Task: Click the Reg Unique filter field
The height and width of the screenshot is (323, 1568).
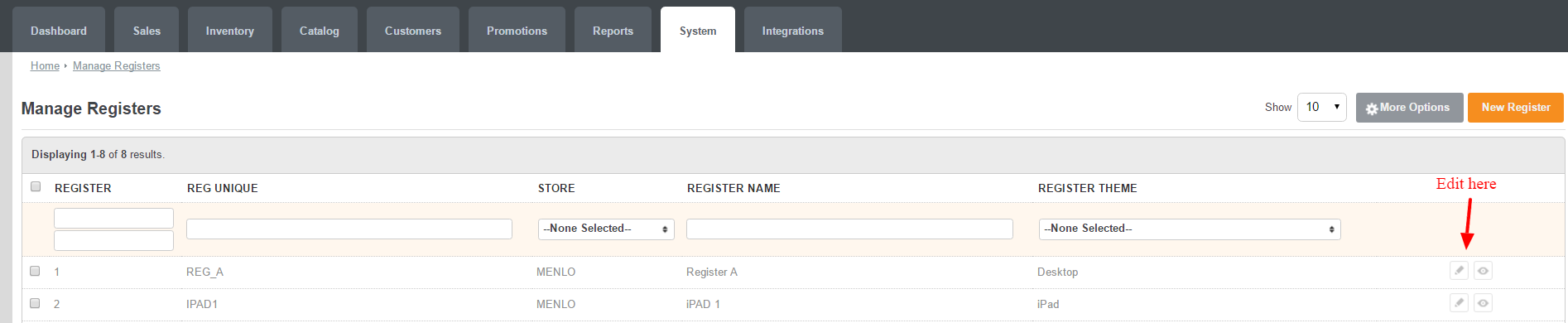Action: point(349,229)
